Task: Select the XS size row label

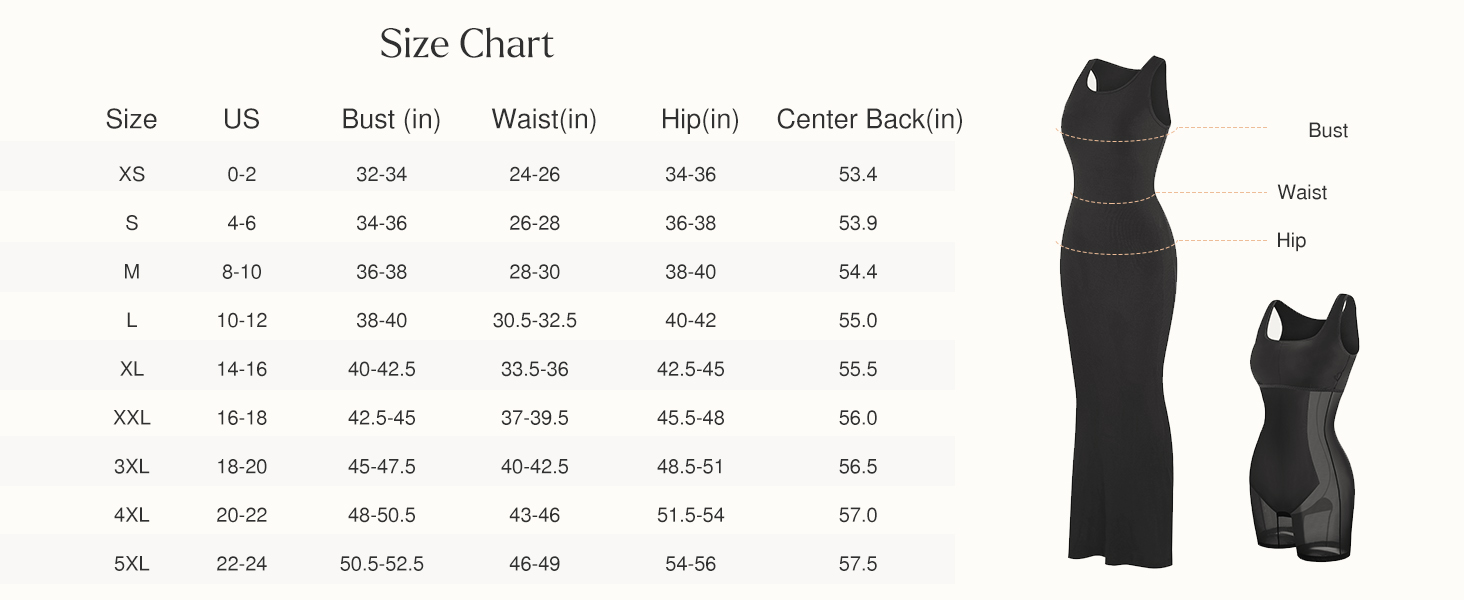Action: [x=131, y=174]
